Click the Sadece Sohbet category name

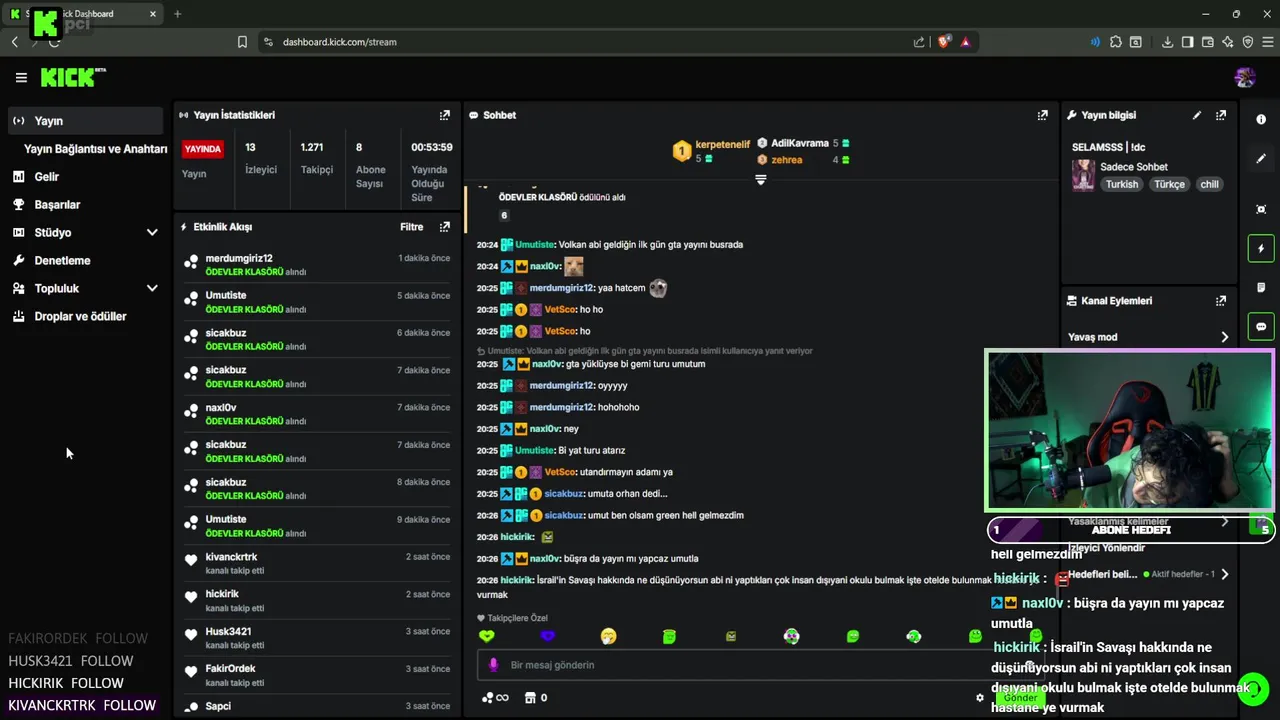[1134, 167]
